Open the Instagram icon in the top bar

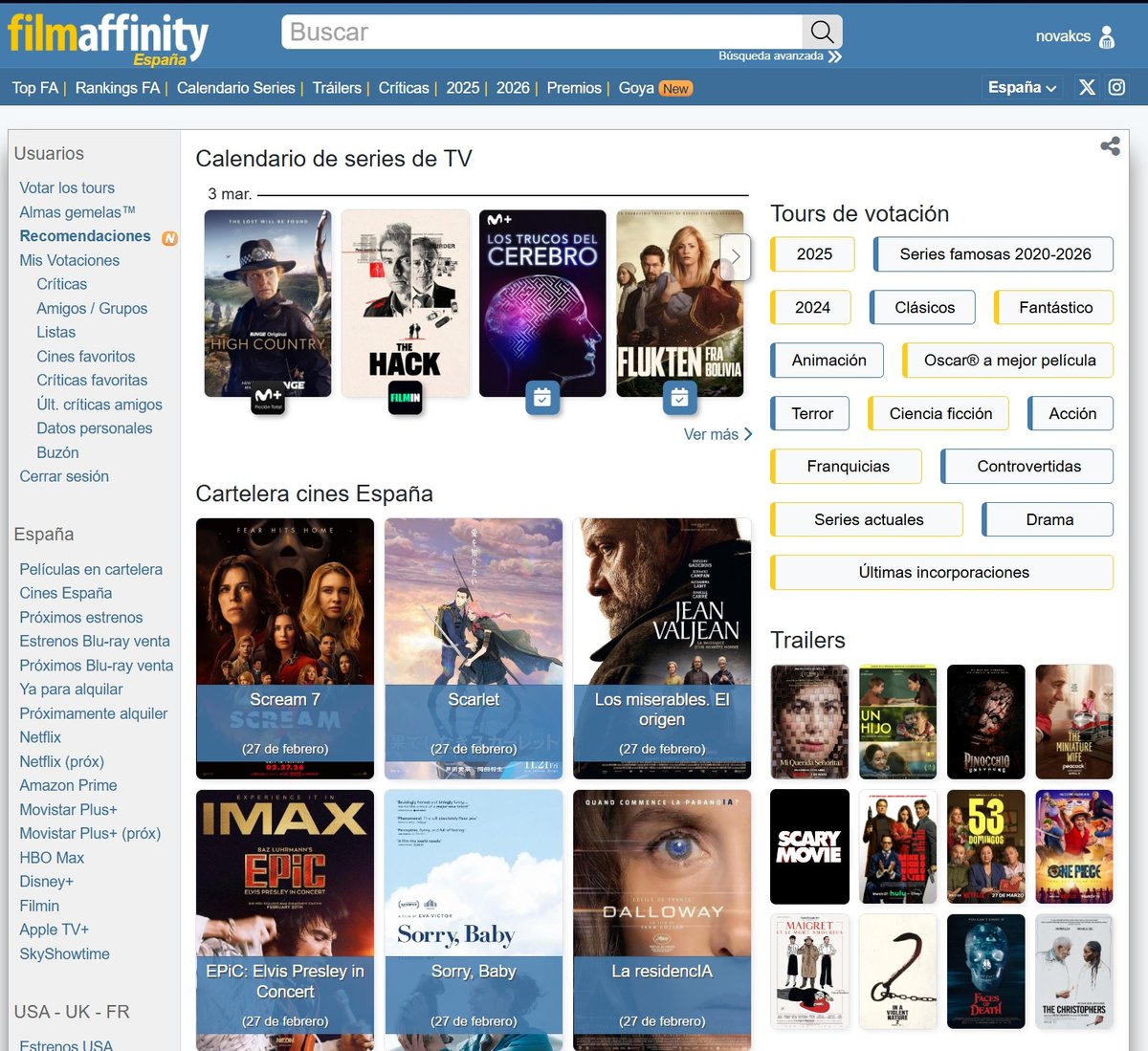[1116, 87]
